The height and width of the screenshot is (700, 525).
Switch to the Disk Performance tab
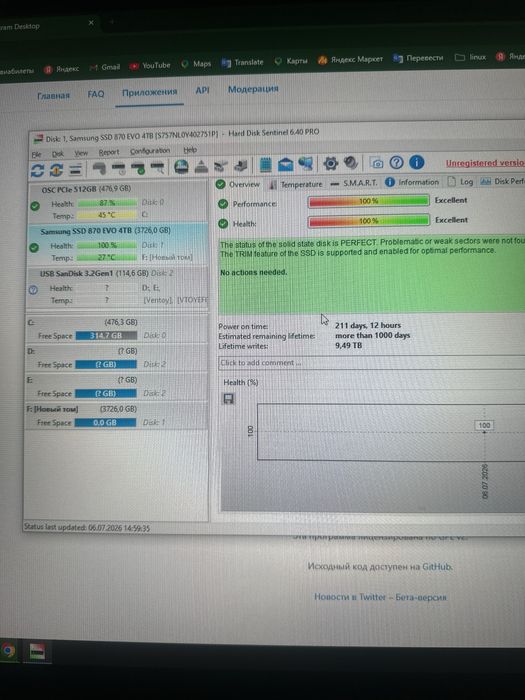tap(503, 181)
